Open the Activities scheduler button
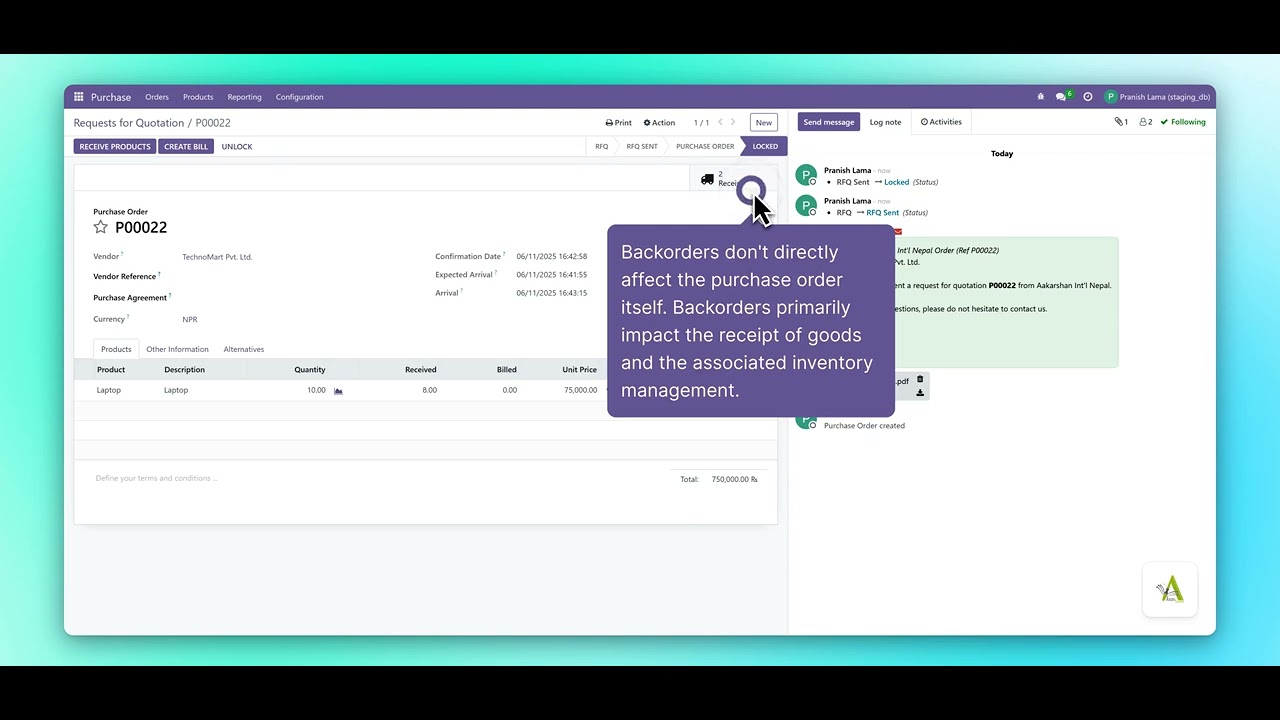Screen dimensions: 1280x720 tap(941, 122)
